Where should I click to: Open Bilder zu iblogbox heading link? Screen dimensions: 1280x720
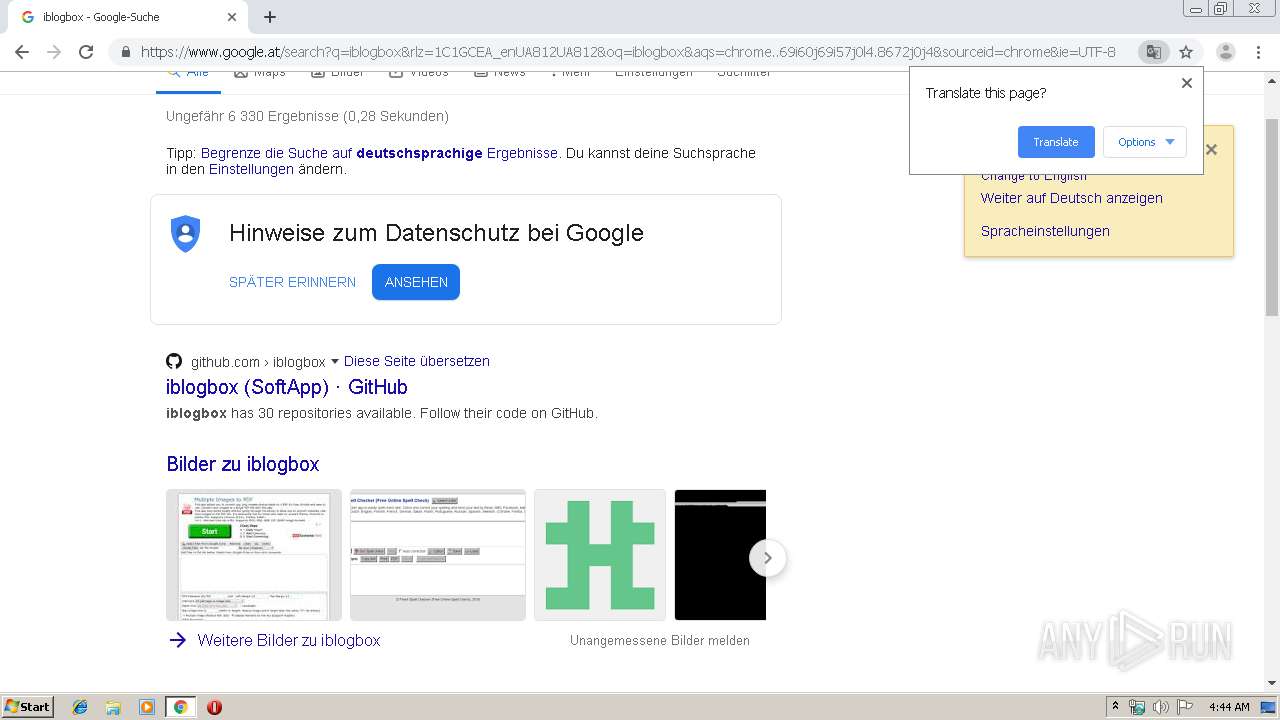pyautogui.click(x=243, y=464)
